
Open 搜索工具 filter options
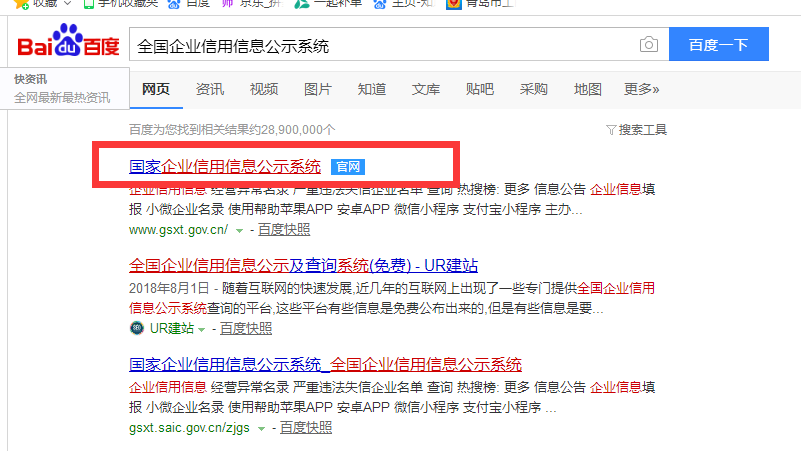point(637,130)
